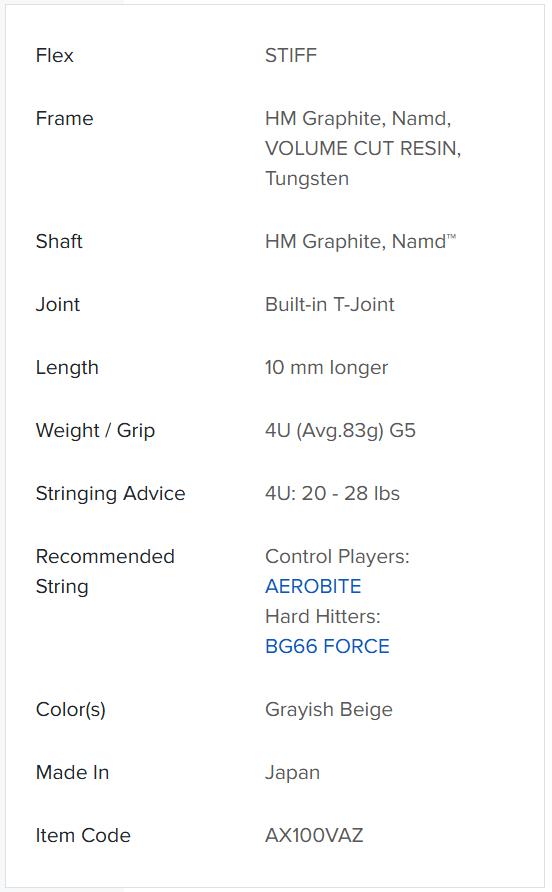
Task: Select the 4U: 20 - 28 lbs value
Action: [332, 493]
